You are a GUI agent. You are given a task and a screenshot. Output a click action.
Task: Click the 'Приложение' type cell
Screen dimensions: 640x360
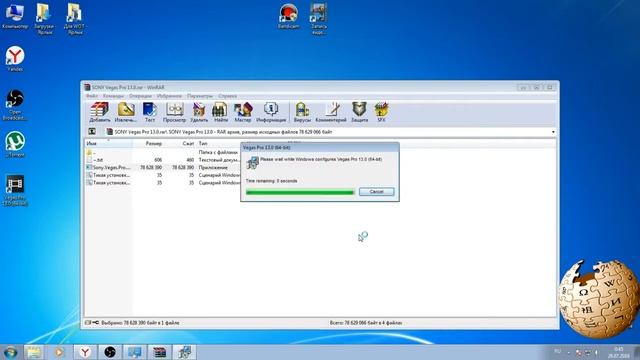pos(213,168)
